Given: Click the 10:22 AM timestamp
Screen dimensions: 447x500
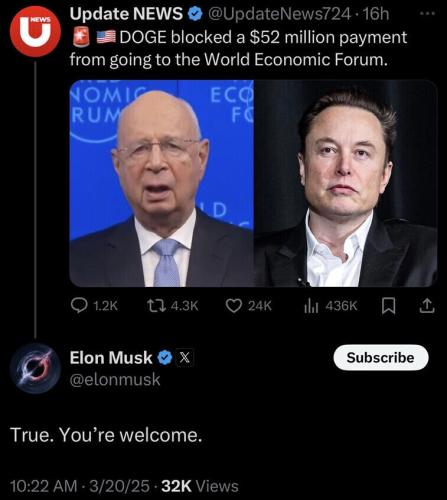Looking at the screenshot, I should (x=43, y=486).
